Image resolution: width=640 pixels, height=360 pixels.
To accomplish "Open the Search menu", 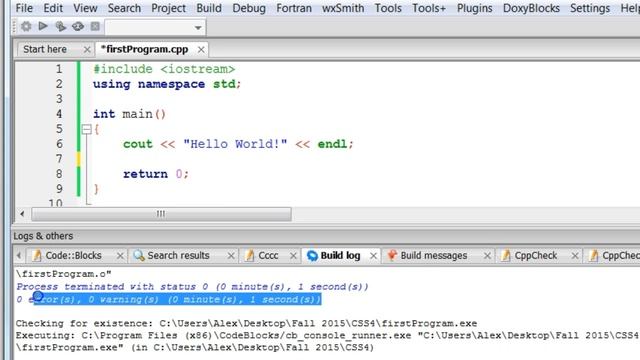I will 124,8.
